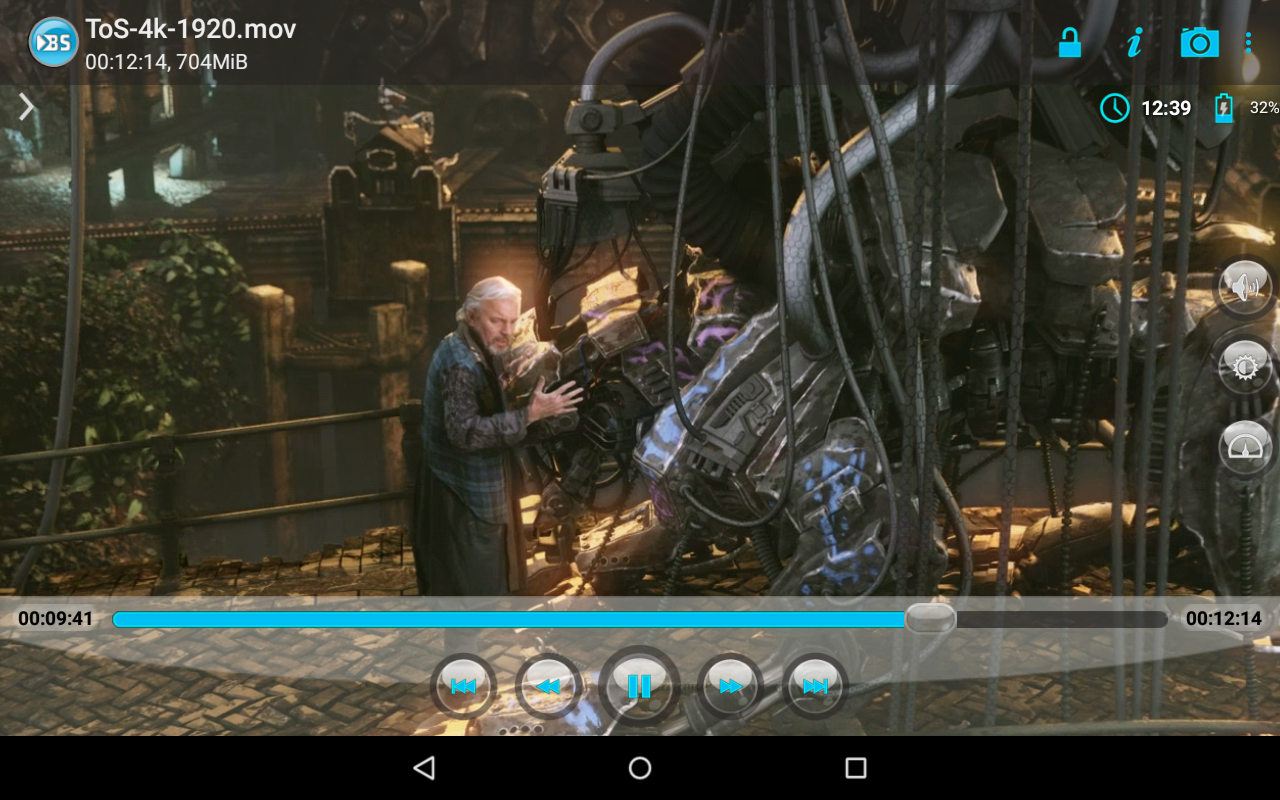Click the seek bar slider handle

coord(930,619)
